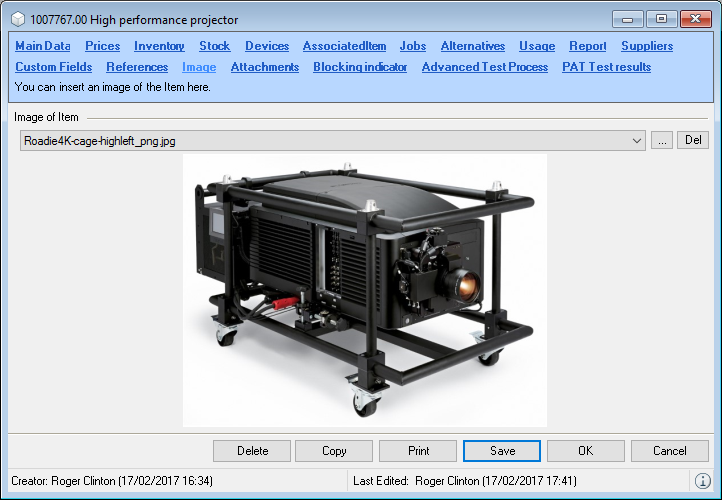Image resolution: width=722 pixels, height=500 pixels.
Task: Click the browse '...' button
Action: [x=661, y=141]
